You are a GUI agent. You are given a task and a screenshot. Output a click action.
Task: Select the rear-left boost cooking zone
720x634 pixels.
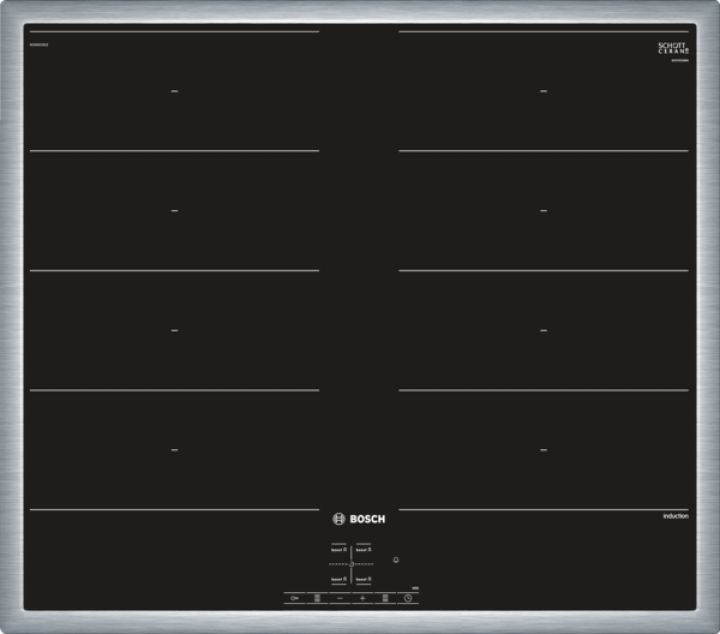(x=339, y=549)
